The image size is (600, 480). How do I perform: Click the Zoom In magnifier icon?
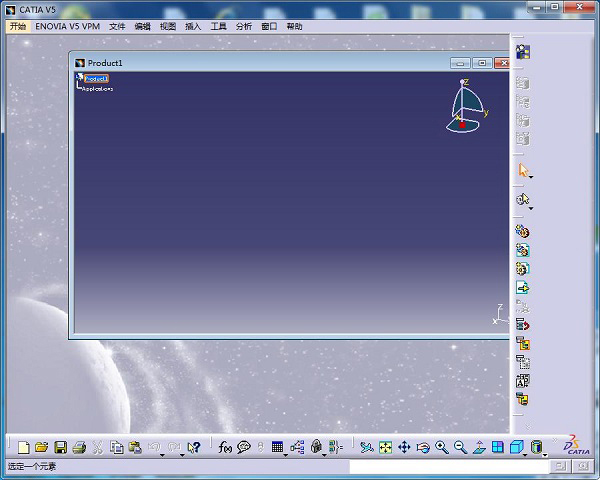coord(442,447)
